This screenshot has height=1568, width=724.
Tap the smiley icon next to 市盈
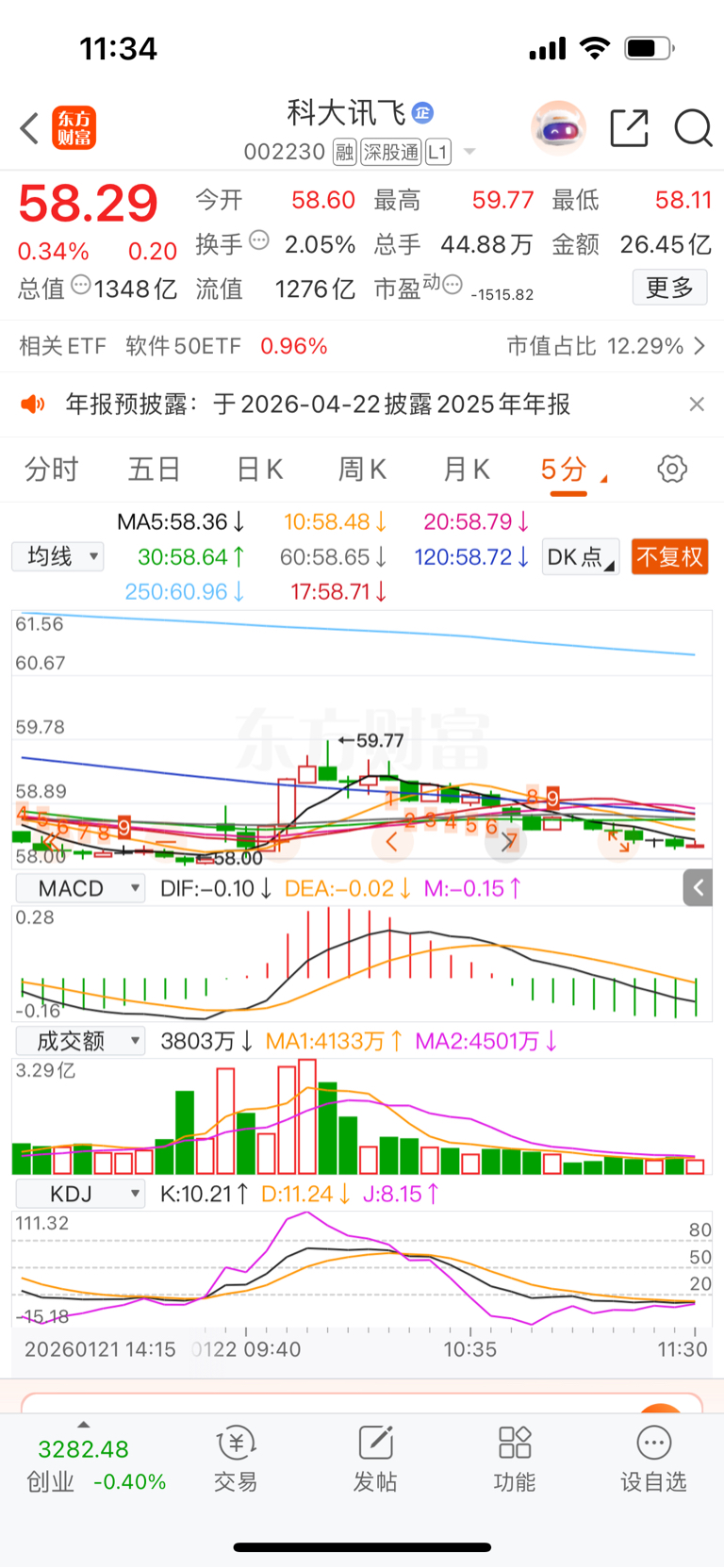(452, 284)
